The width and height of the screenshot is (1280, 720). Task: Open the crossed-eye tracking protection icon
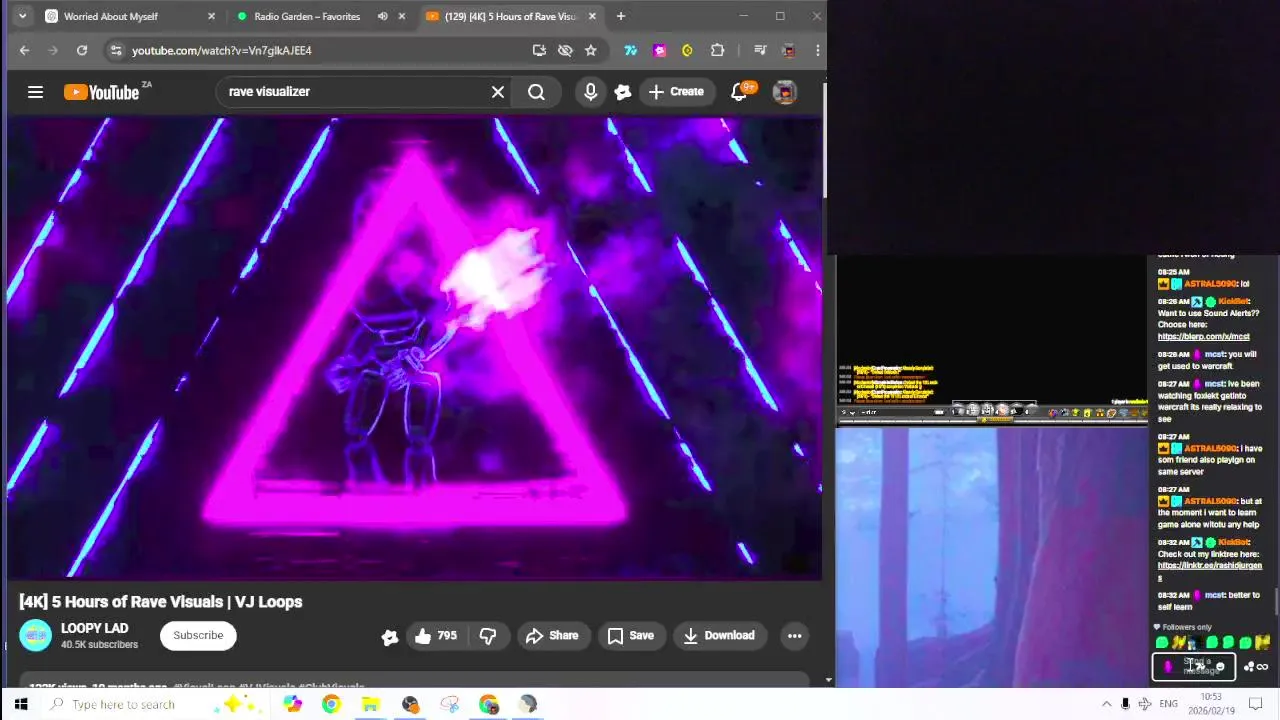pos(565,50)
